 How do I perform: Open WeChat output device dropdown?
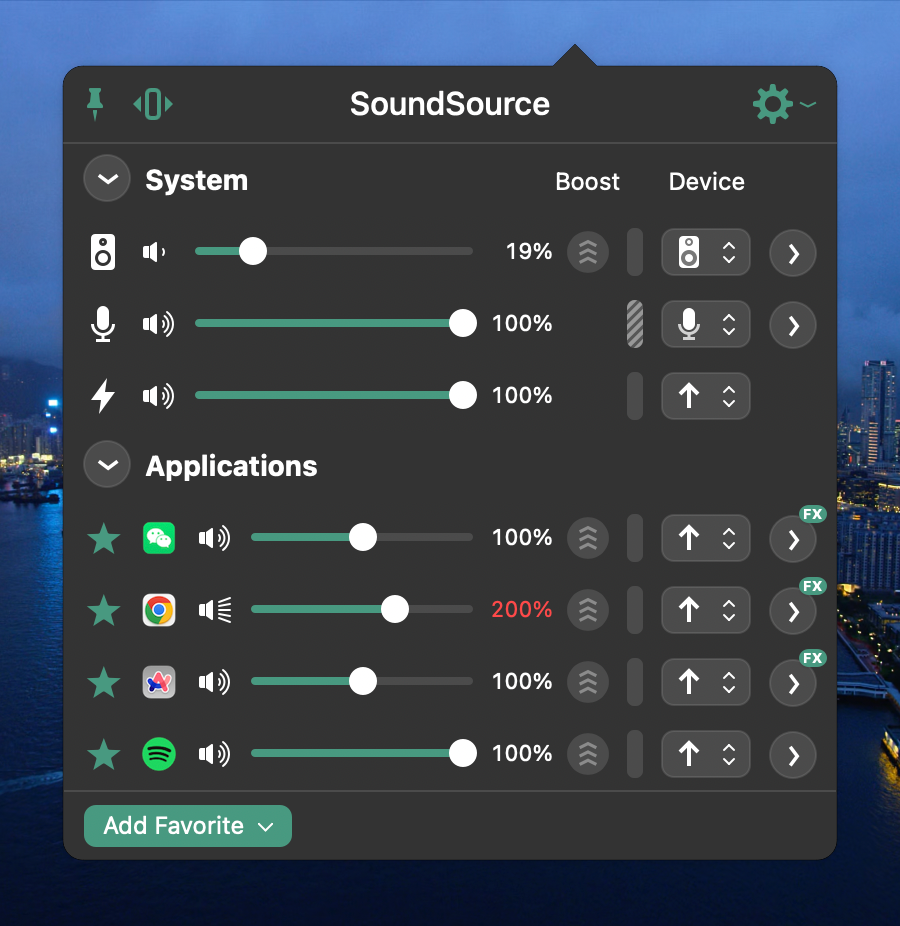(x=706, y=538)
